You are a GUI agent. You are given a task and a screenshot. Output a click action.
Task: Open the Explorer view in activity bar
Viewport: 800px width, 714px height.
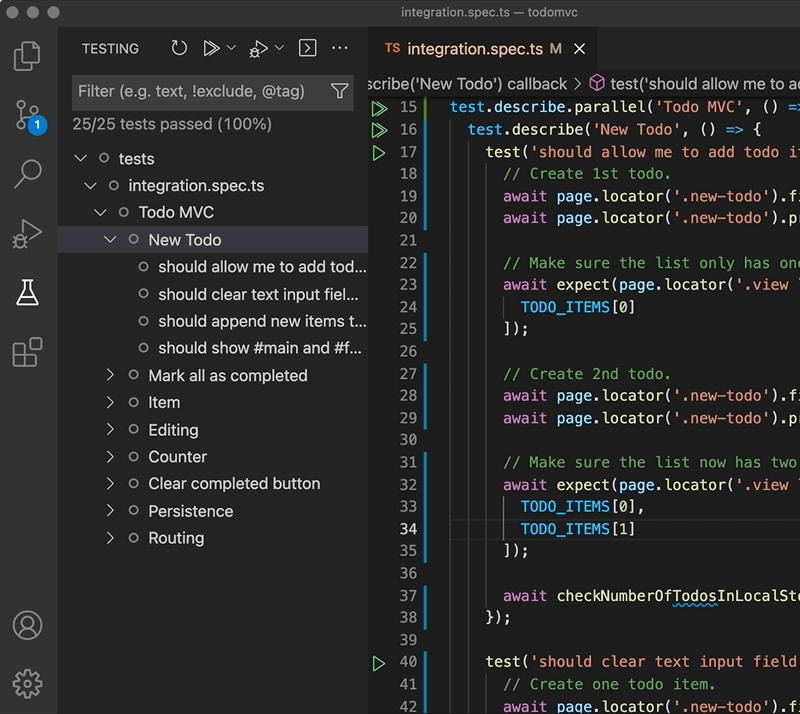coord(27,56)
